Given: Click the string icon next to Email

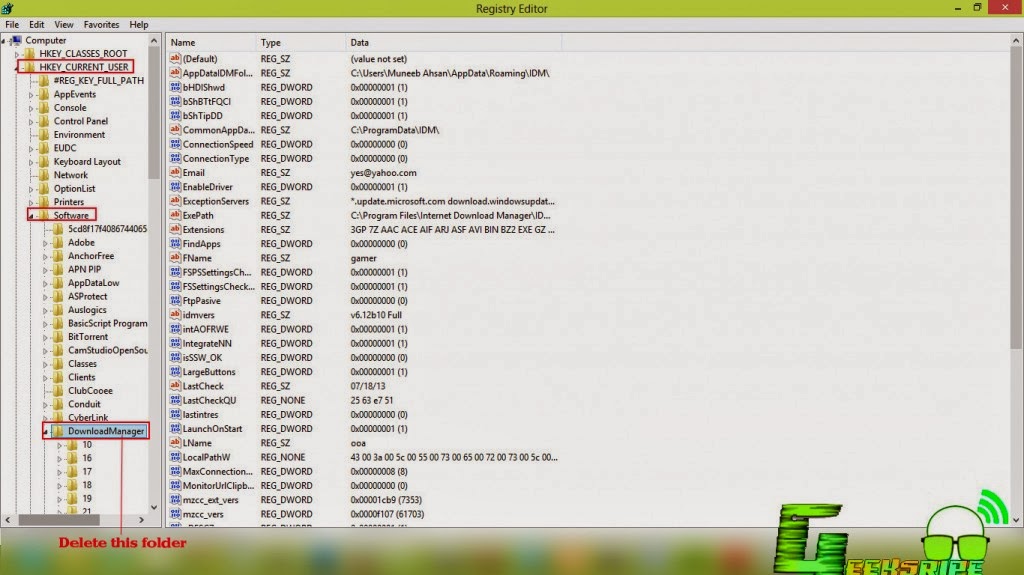Looking at the screenshot, I should 175,172.
